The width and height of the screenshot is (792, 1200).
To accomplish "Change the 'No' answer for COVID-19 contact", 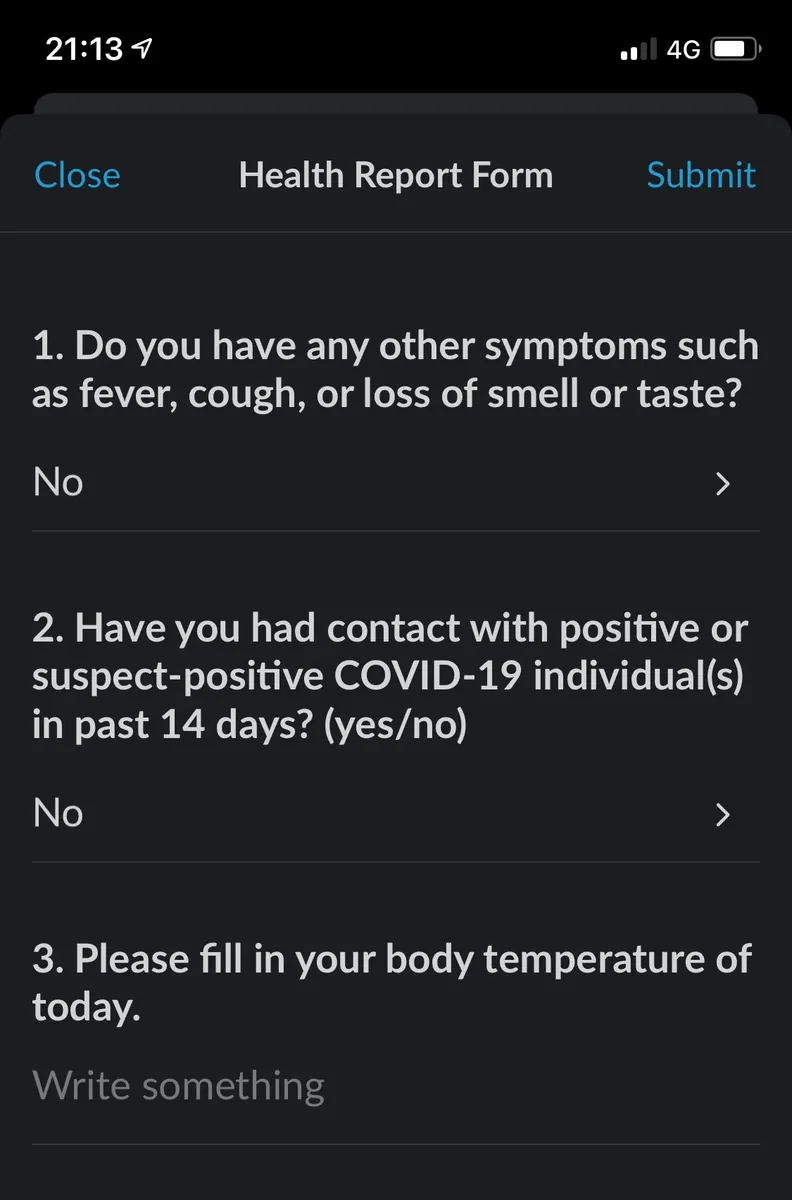I will [x=58, y=814].
